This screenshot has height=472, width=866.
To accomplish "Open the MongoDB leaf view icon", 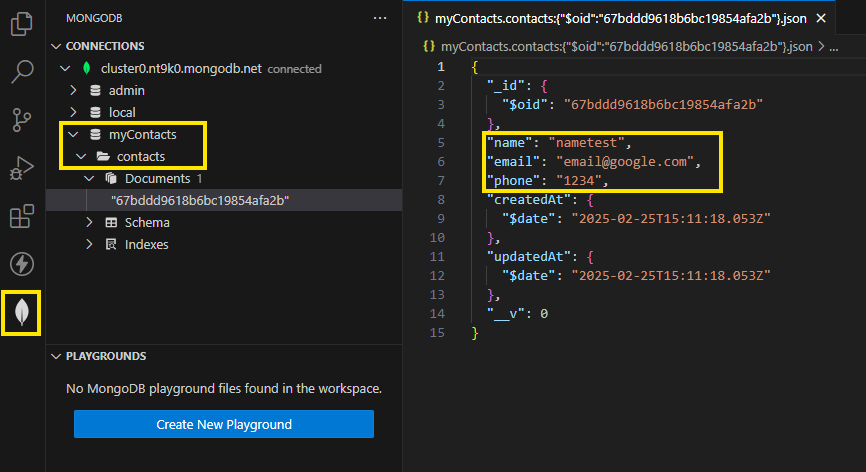I will (22, 312).
